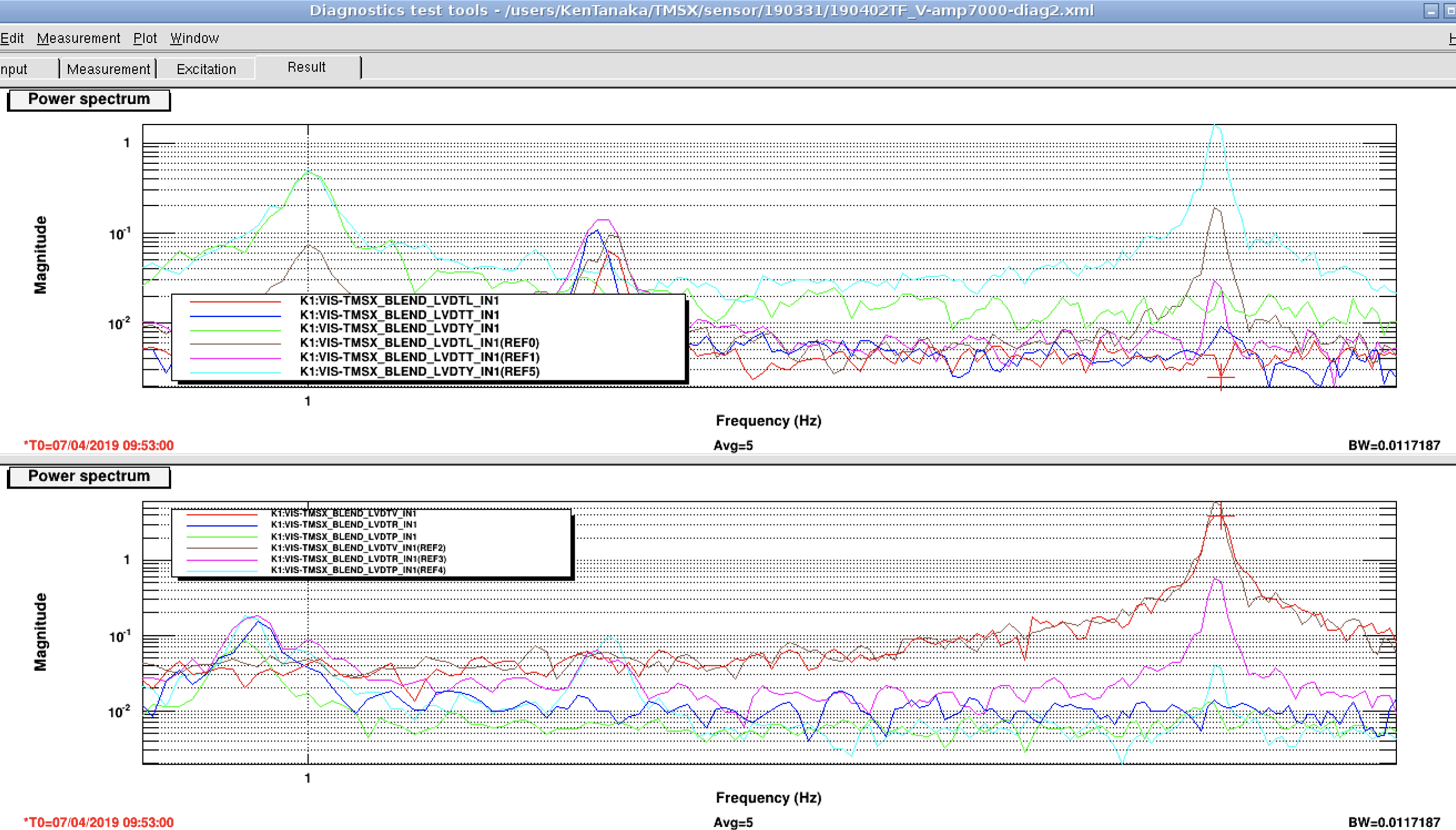1456x830 pixels.
Task: Click red line swatch for LVDTL_IN1
Action: pos(235,301)
